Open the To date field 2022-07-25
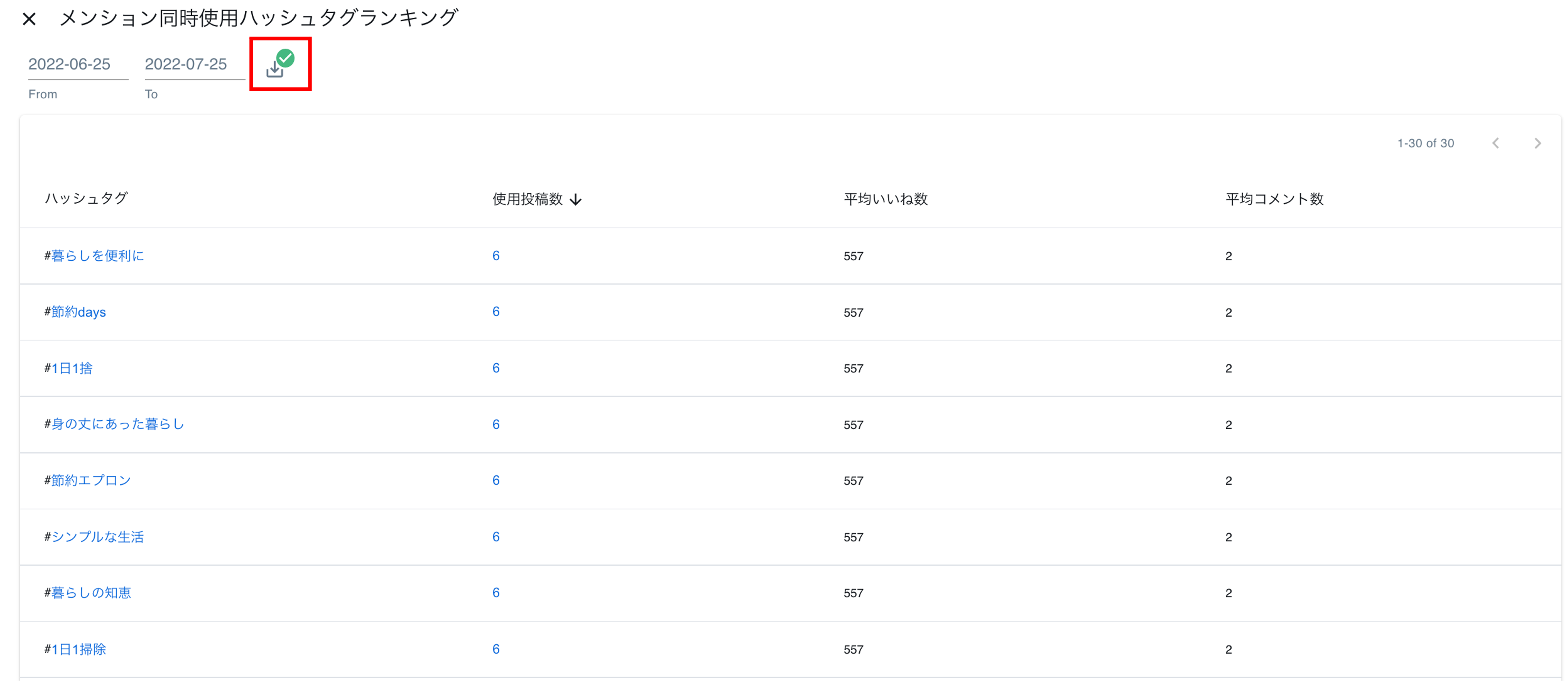 pyautogui.click(x=193, y=64)
